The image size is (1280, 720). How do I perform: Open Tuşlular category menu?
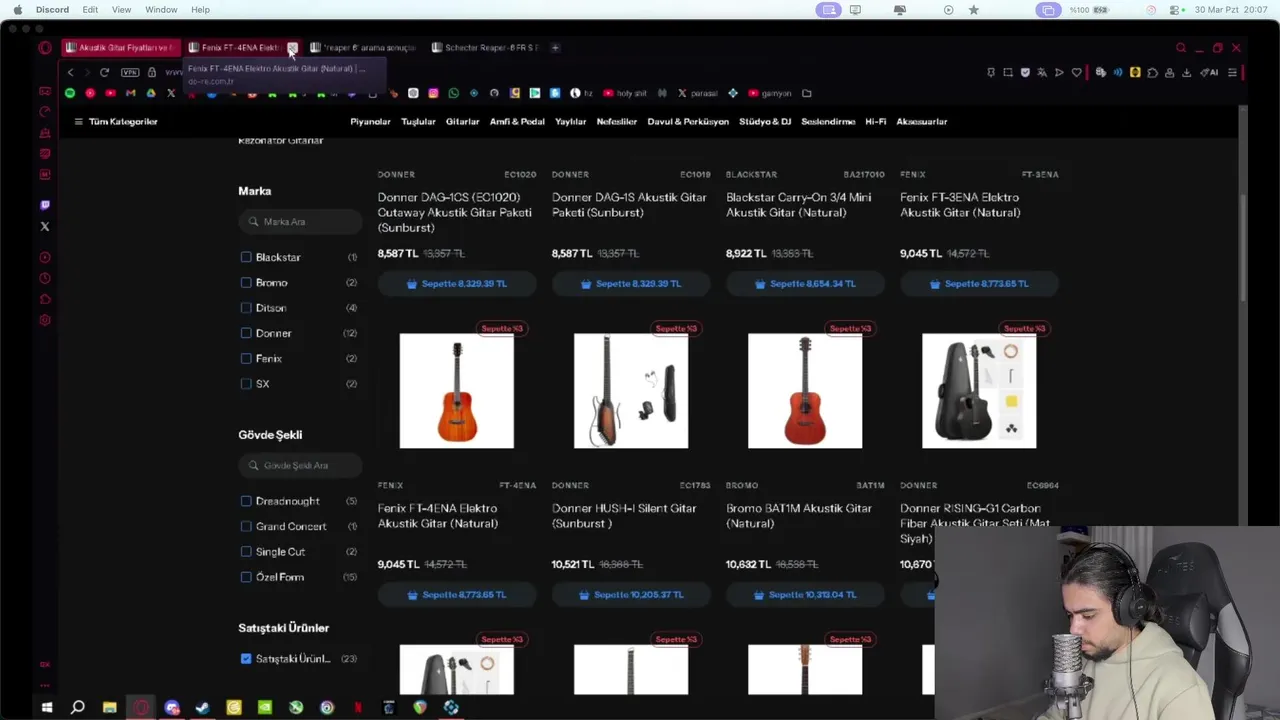click(x=418, y=121)
